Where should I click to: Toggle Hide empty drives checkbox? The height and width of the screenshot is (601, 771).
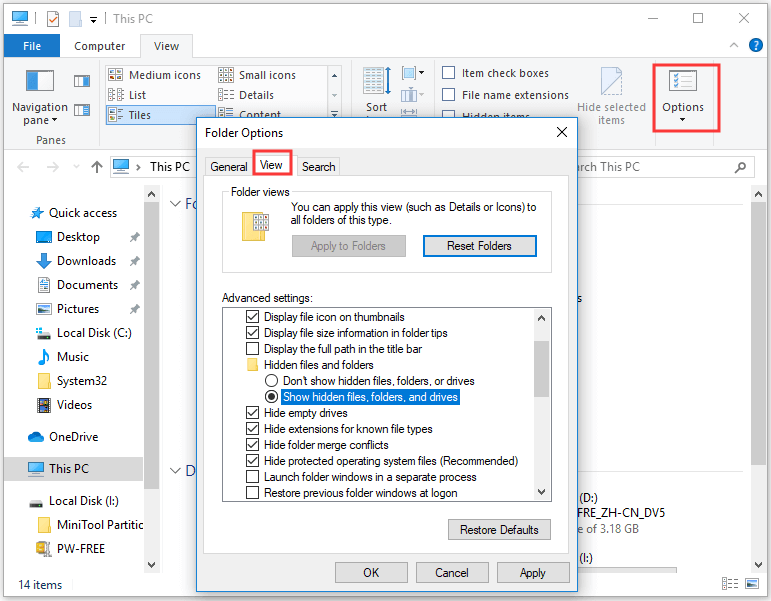click(x=253, y=413)
